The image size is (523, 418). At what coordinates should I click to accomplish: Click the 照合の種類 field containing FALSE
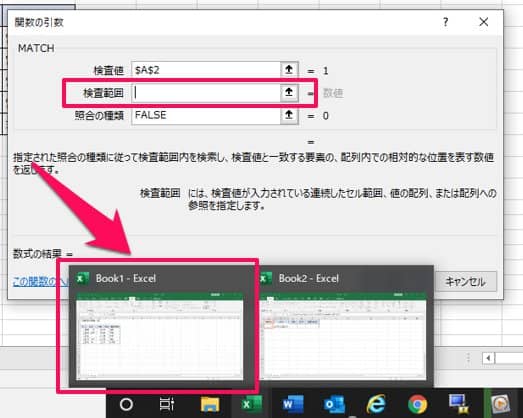click(206, 115)
